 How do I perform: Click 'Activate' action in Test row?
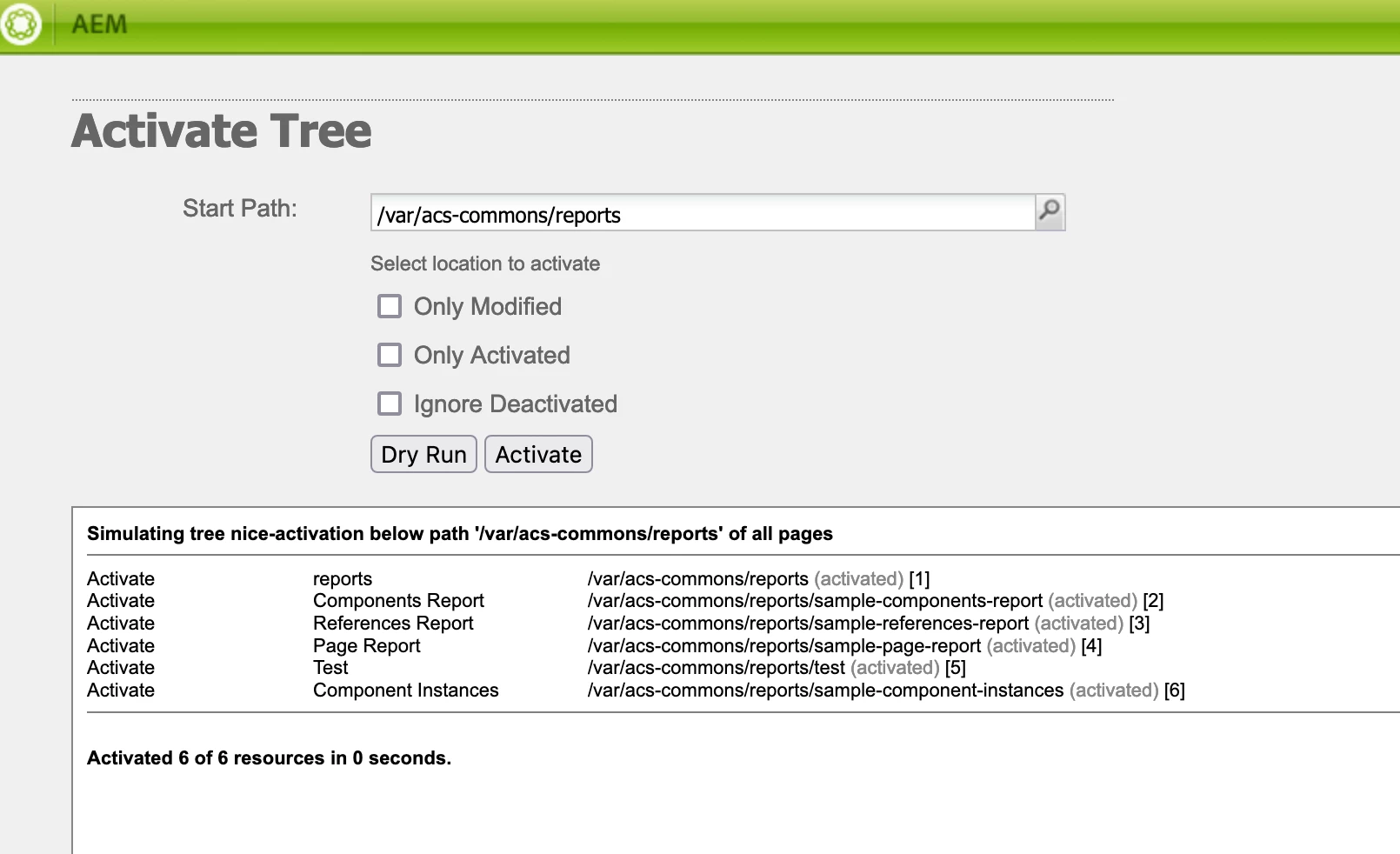[121, 668]
